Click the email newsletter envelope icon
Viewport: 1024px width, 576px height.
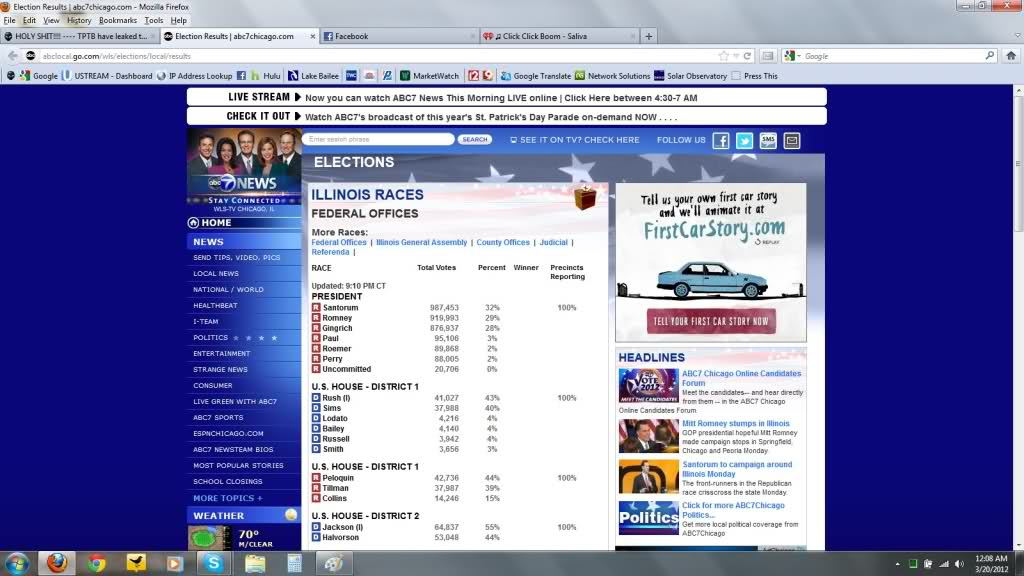coord(792,141)
